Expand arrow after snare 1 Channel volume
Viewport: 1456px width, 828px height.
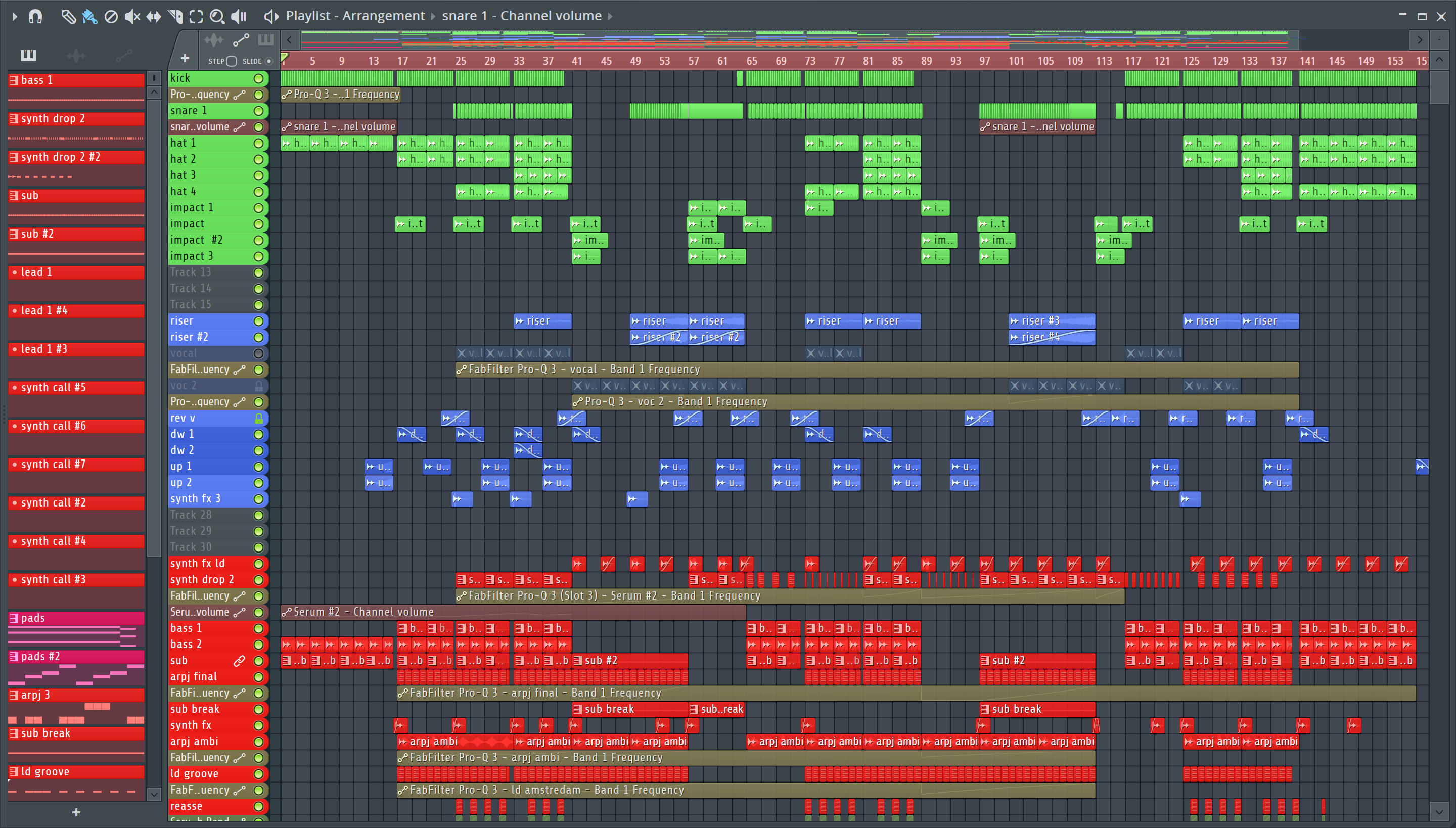tap(610, 16)
